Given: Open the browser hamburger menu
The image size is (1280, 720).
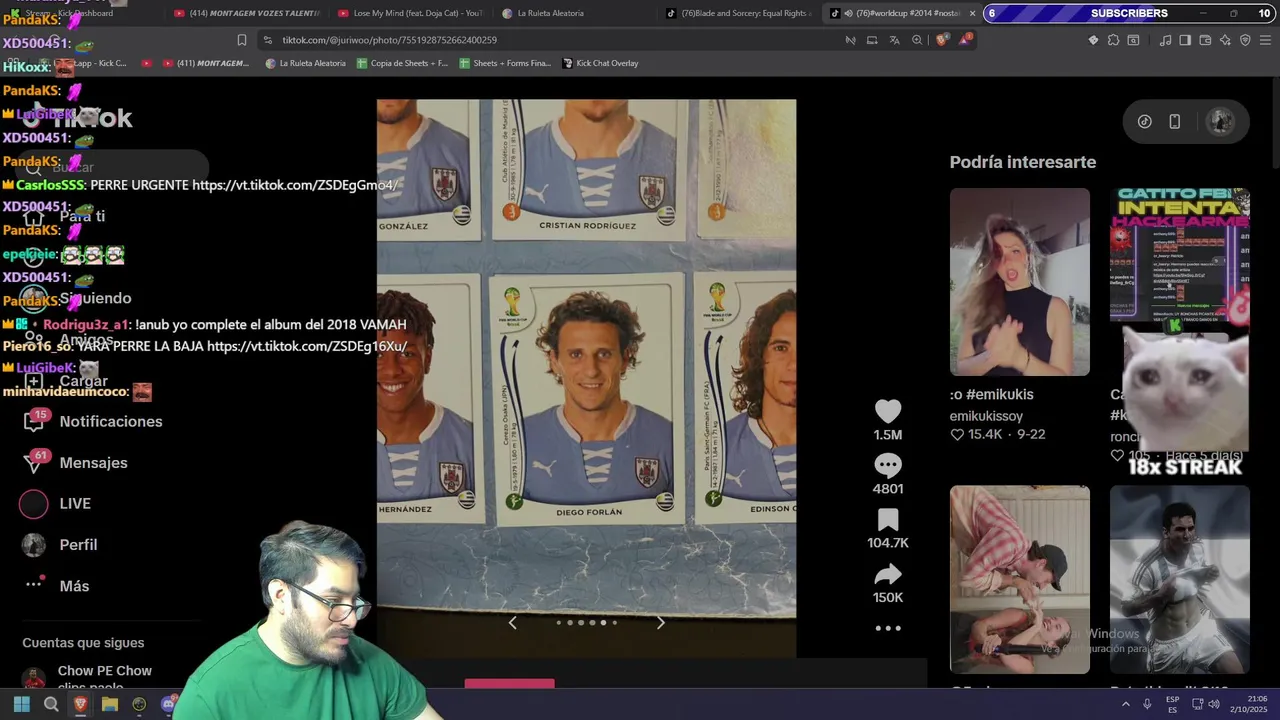Looking at the screenshot, I should click(1265, 40).
